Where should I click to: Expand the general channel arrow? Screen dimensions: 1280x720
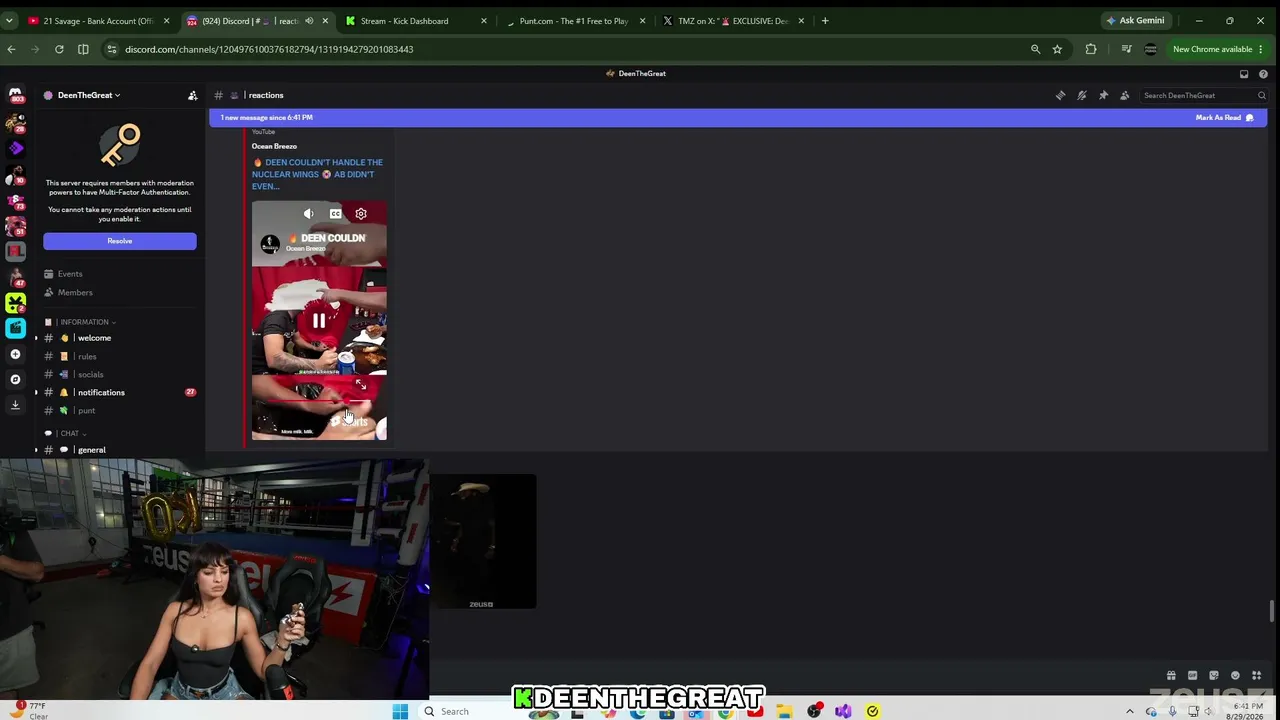[36, 450]
